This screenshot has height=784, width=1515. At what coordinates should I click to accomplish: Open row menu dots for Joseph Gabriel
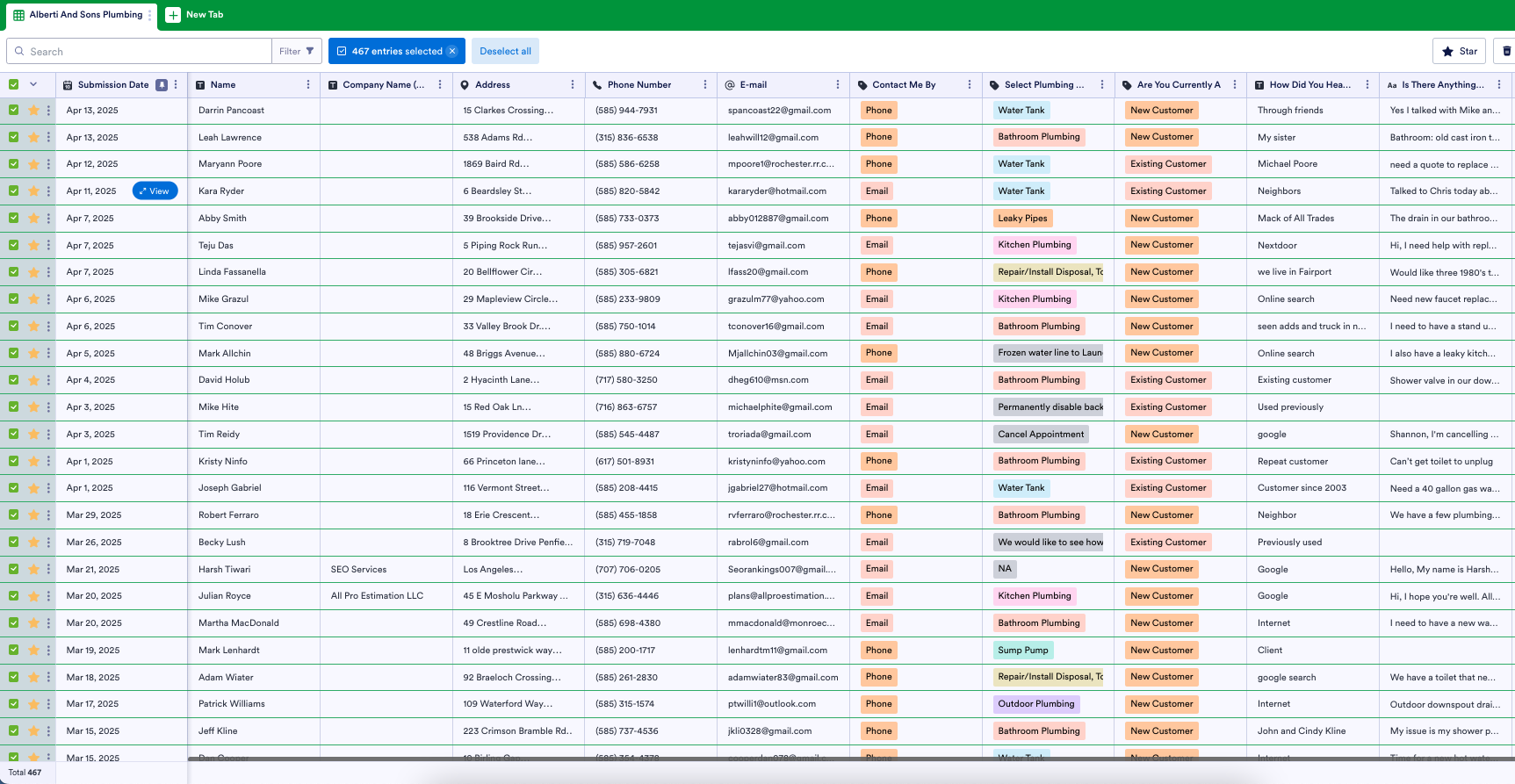[48, 488]
